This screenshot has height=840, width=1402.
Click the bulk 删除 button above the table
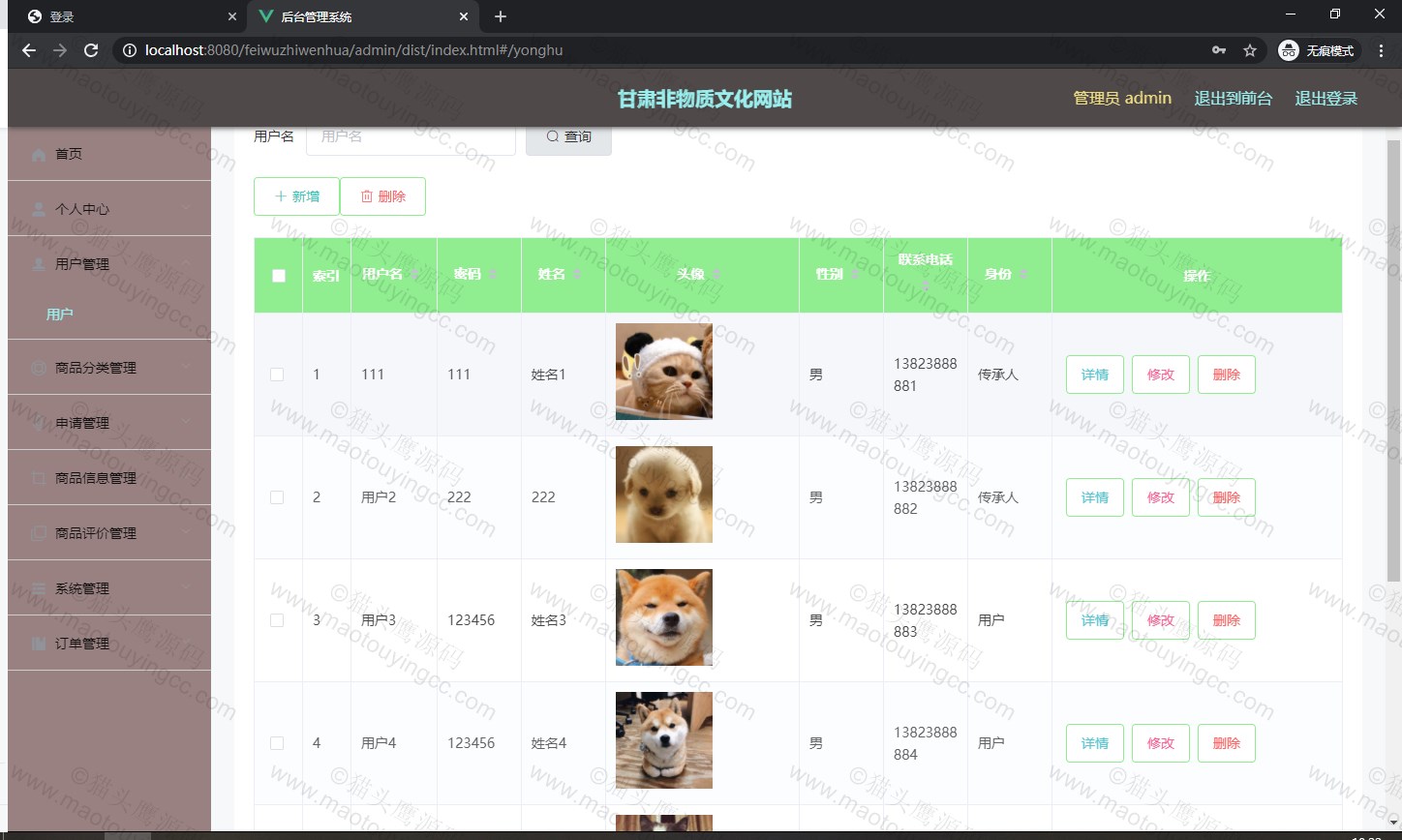[382, 196]
